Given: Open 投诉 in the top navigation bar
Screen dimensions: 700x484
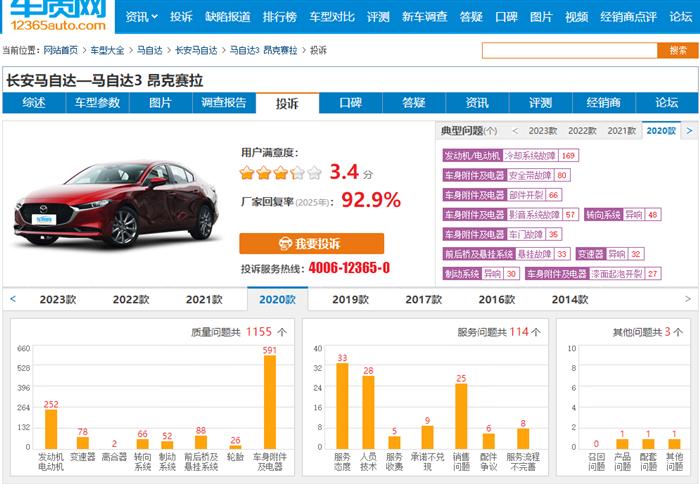Looking at the screenshot, I should point(181,17).
